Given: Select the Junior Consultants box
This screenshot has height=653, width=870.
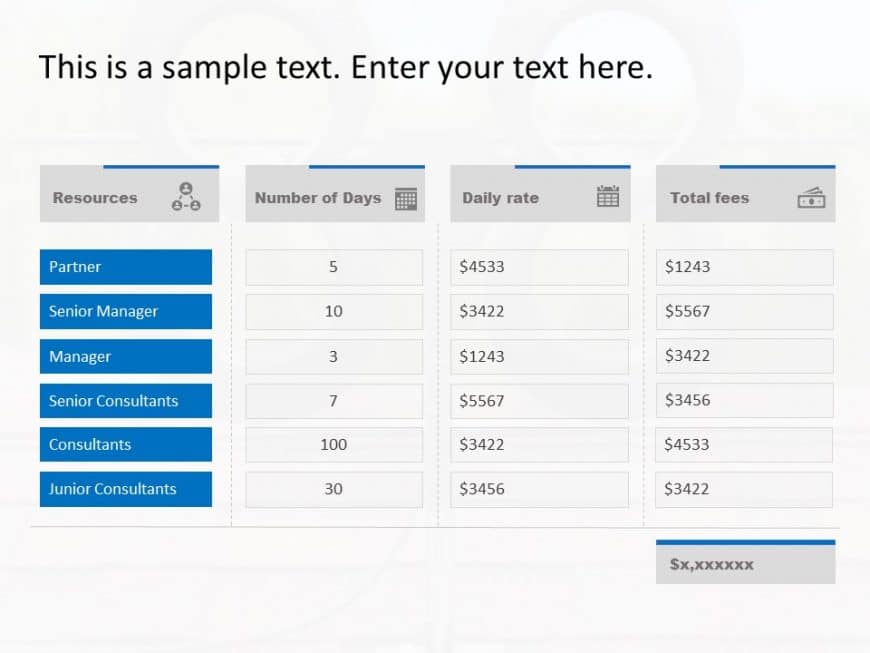Looking at the screenshot, I should click(126, 489).
